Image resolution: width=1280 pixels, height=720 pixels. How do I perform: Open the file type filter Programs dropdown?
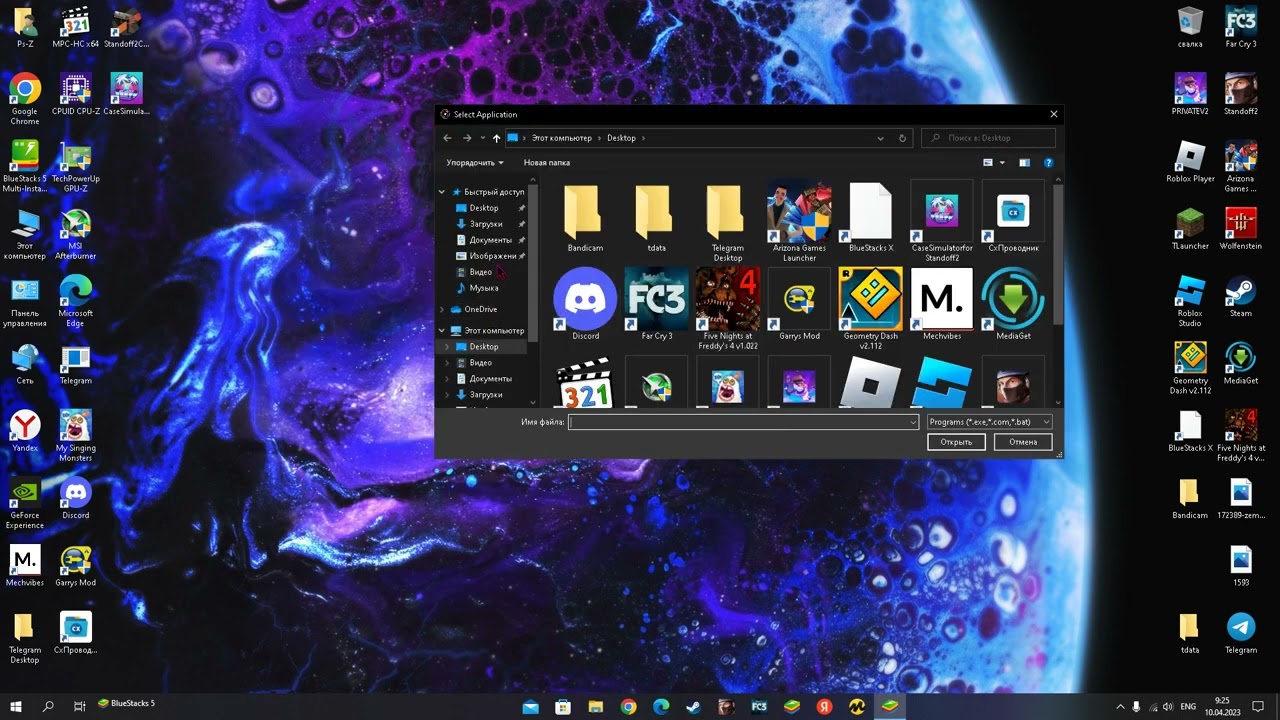tap(990, 422)
